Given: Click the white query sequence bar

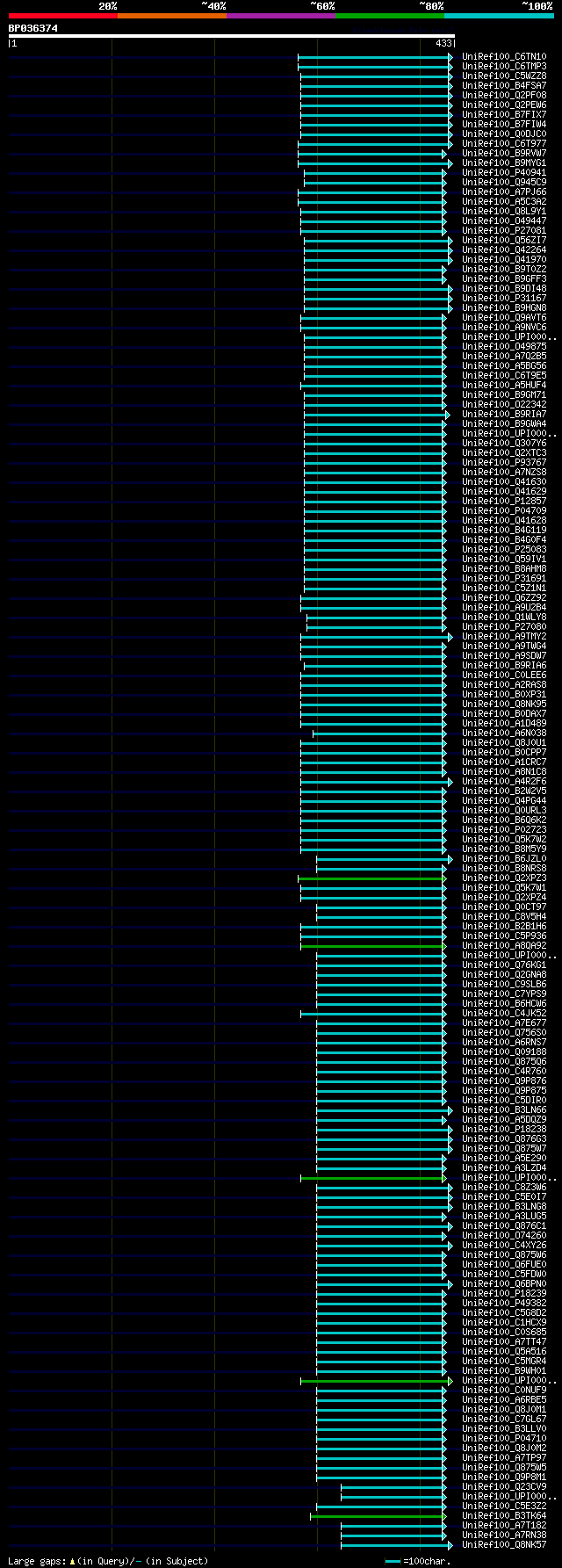Looking at the screenshot, I should pos(232,36).
